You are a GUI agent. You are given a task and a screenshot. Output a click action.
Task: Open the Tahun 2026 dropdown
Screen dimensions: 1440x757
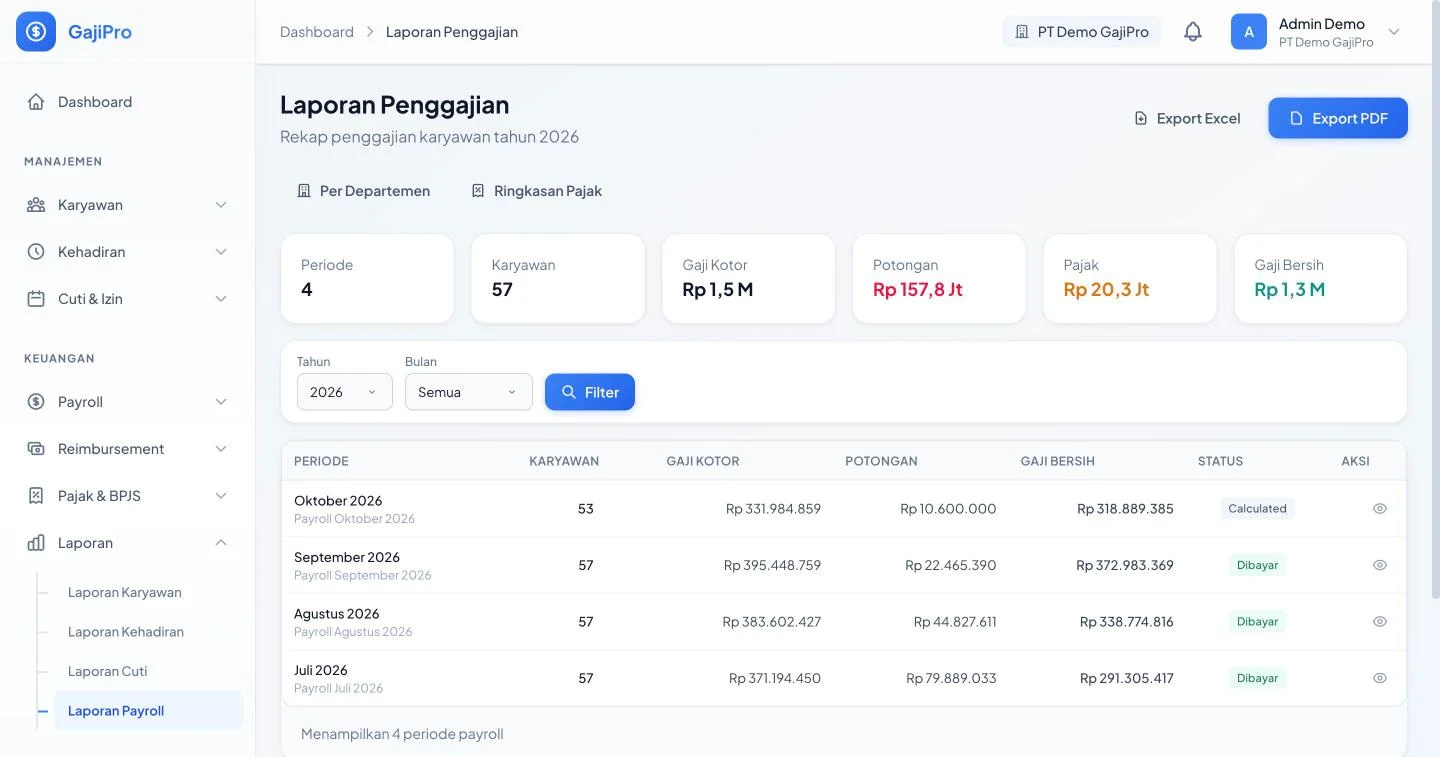[345, 392]
